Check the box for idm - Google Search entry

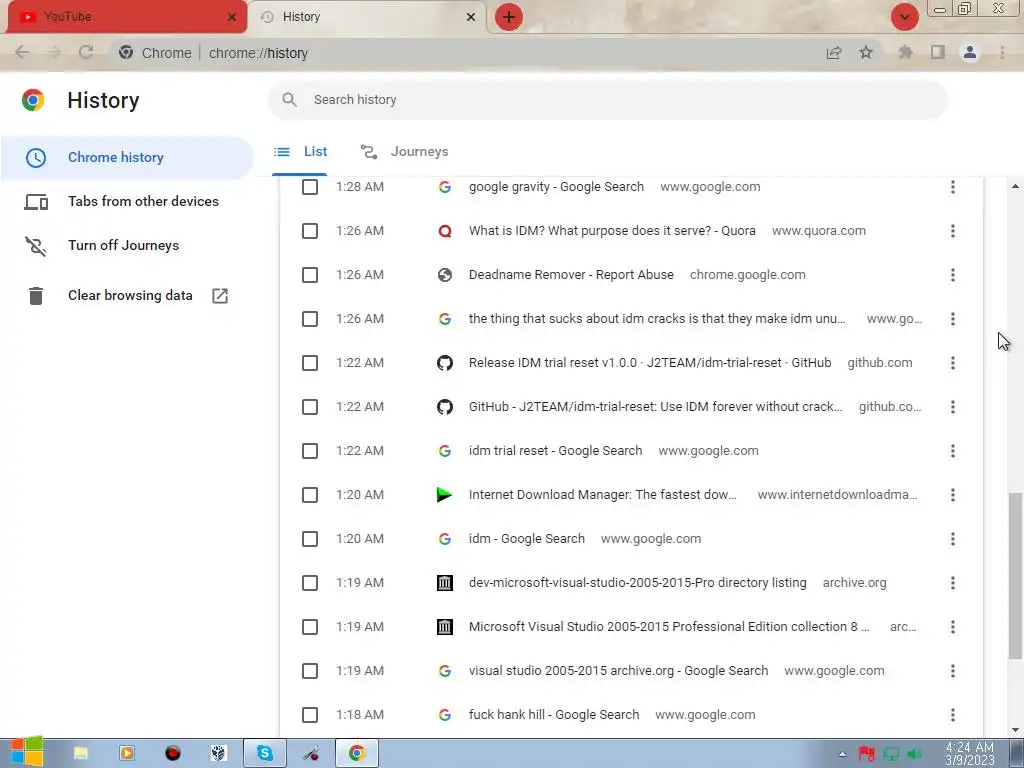[310, 539]
